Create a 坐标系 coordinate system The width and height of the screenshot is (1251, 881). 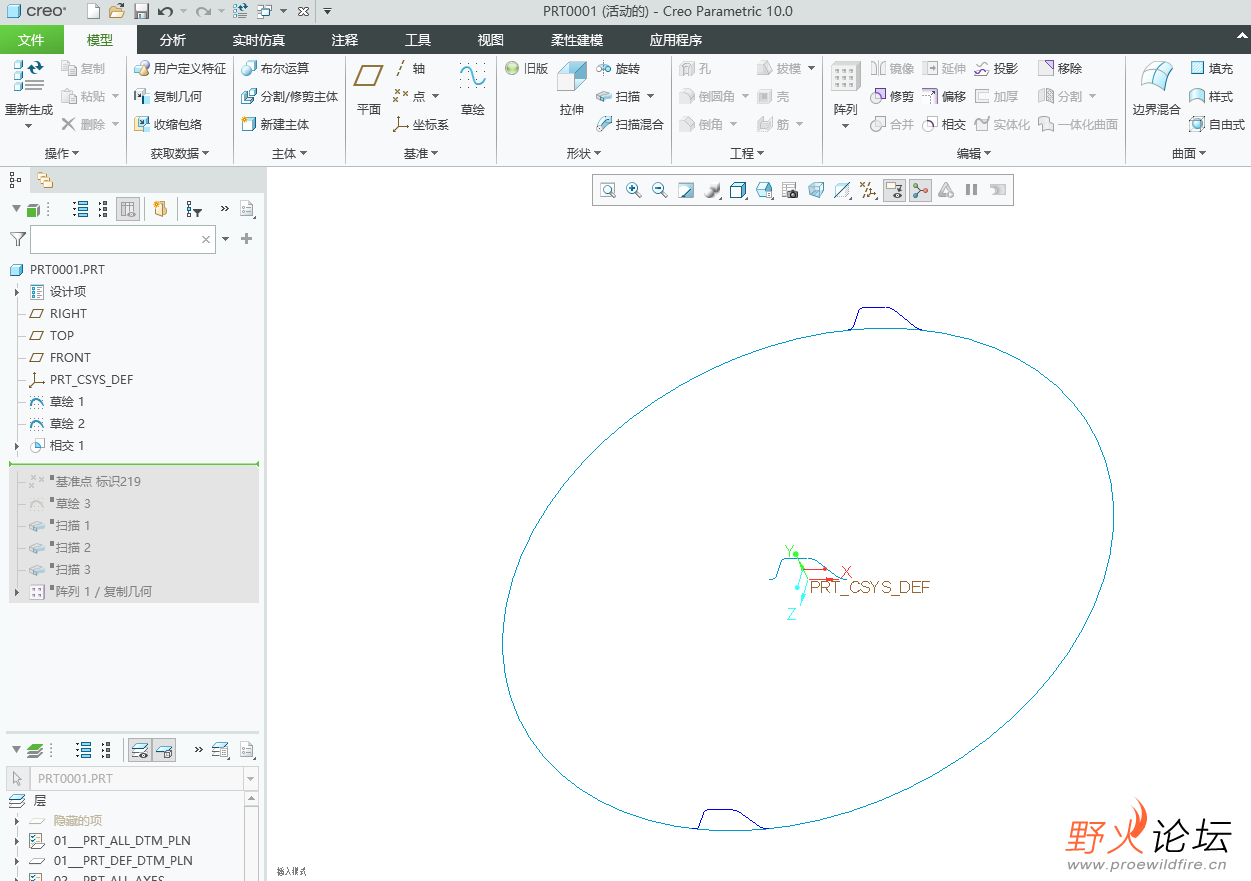(x=421, y=124)
